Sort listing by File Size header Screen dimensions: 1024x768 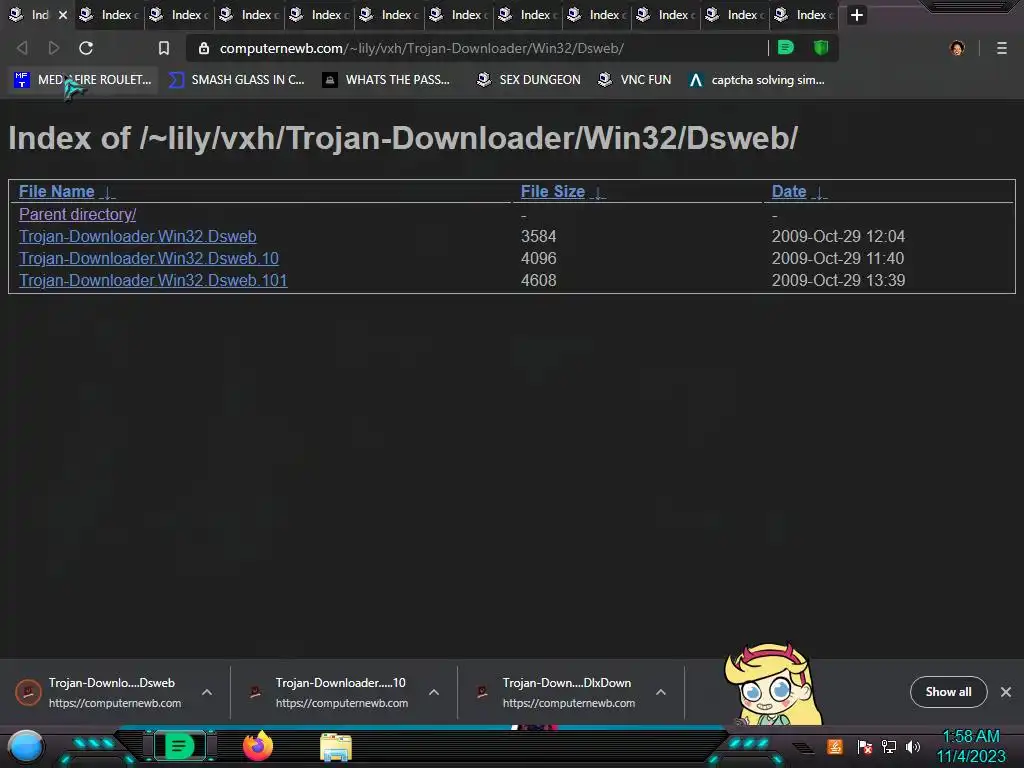coord(552,191)
